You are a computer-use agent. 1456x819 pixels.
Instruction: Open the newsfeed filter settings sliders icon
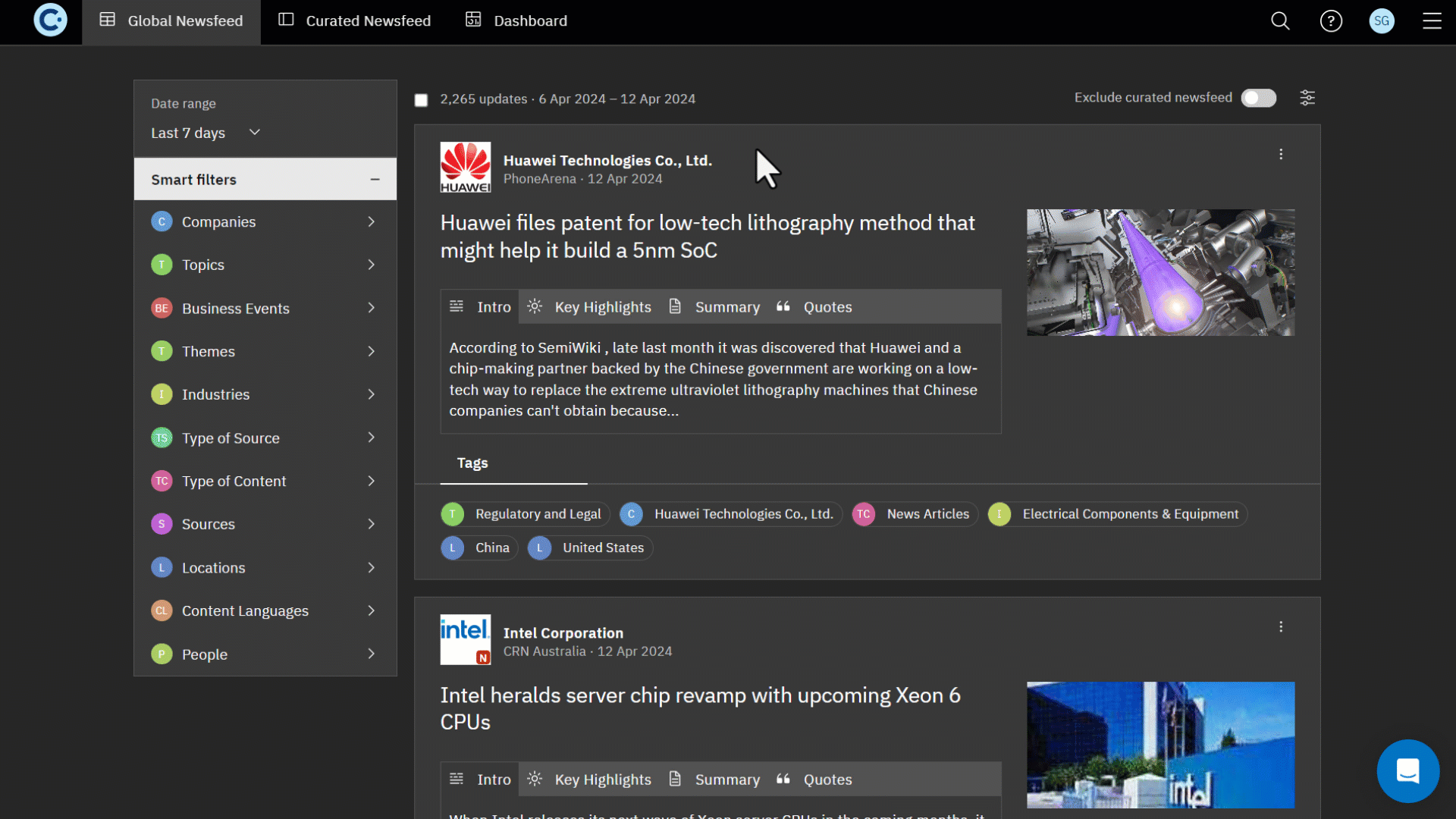click(1307, 98)
